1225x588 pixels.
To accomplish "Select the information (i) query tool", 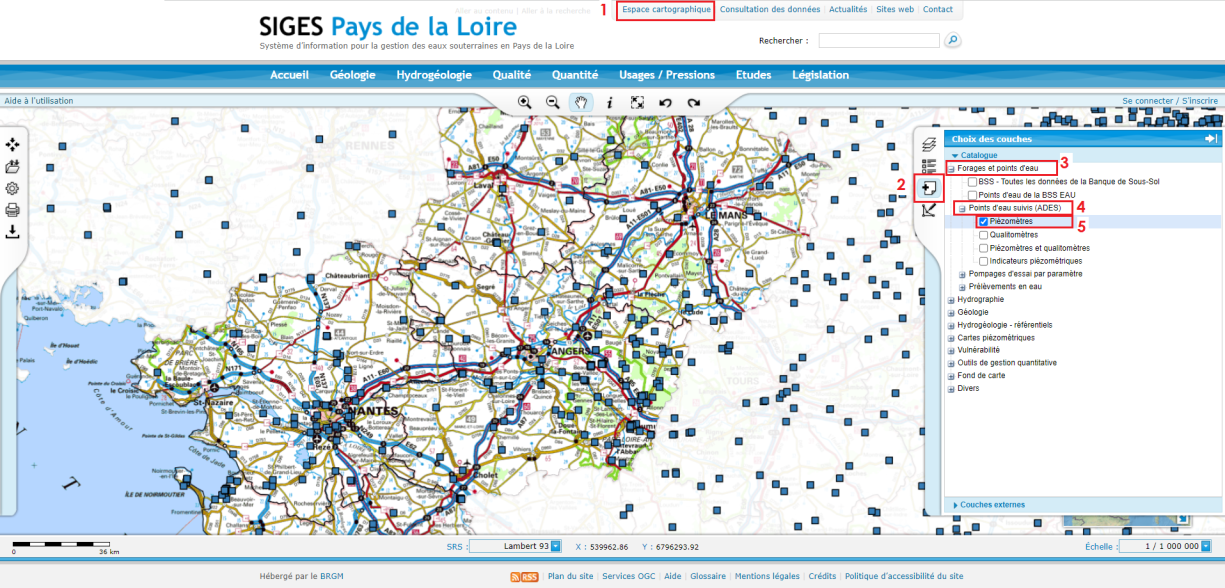I will tap(609, 103).
